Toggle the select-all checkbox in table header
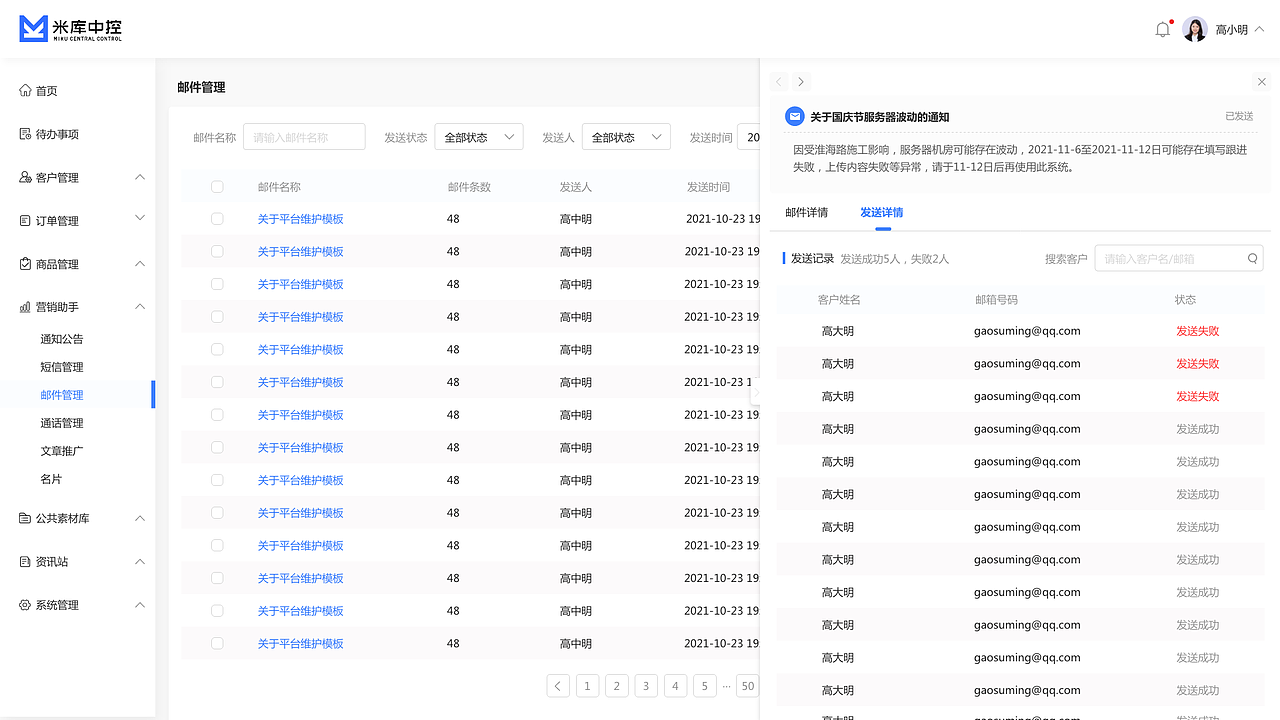 pos(217,187)
